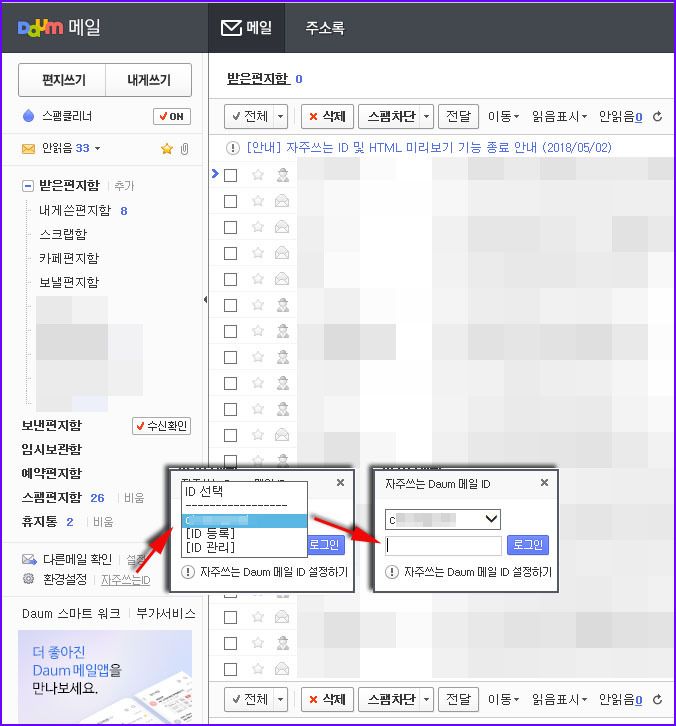676x726 pixels.
Task: Star the third mail in the list
Action: (x=258, y=227)
